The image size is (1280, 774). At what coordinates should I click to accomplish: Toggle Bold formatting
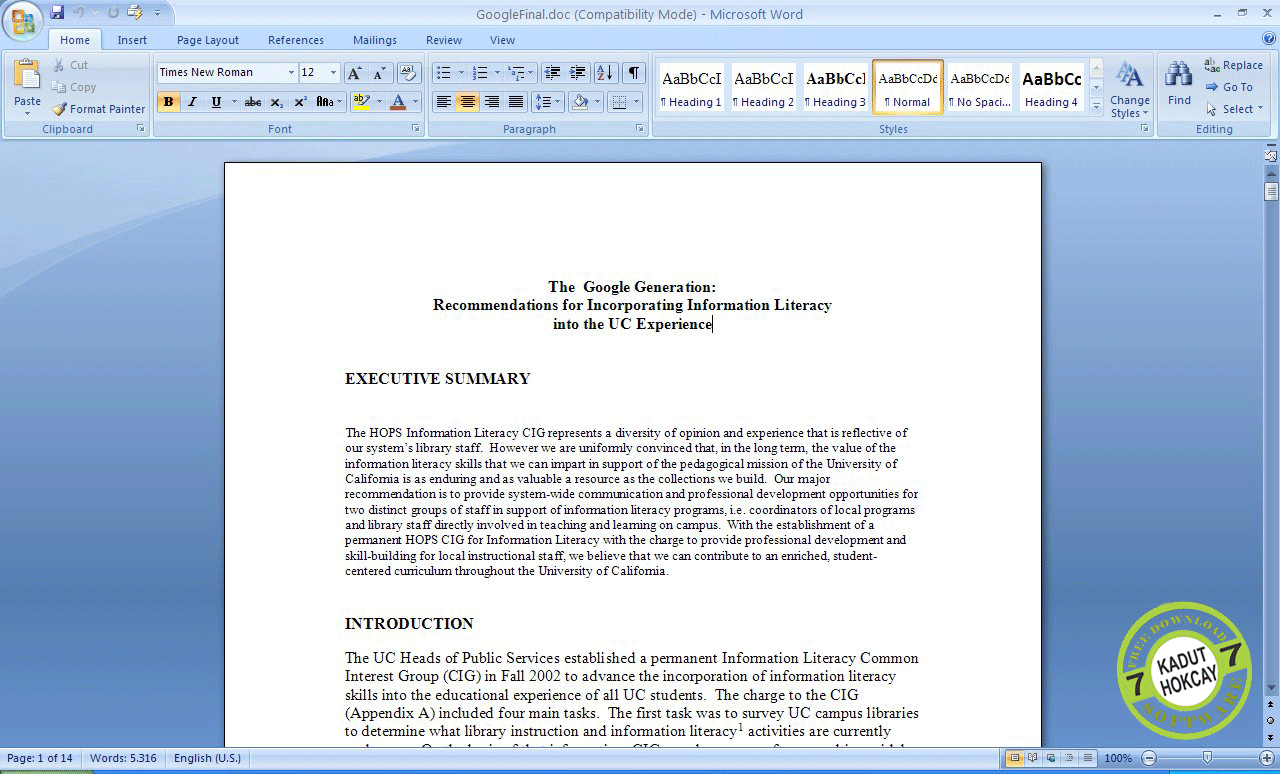click(x=169, y=102)
